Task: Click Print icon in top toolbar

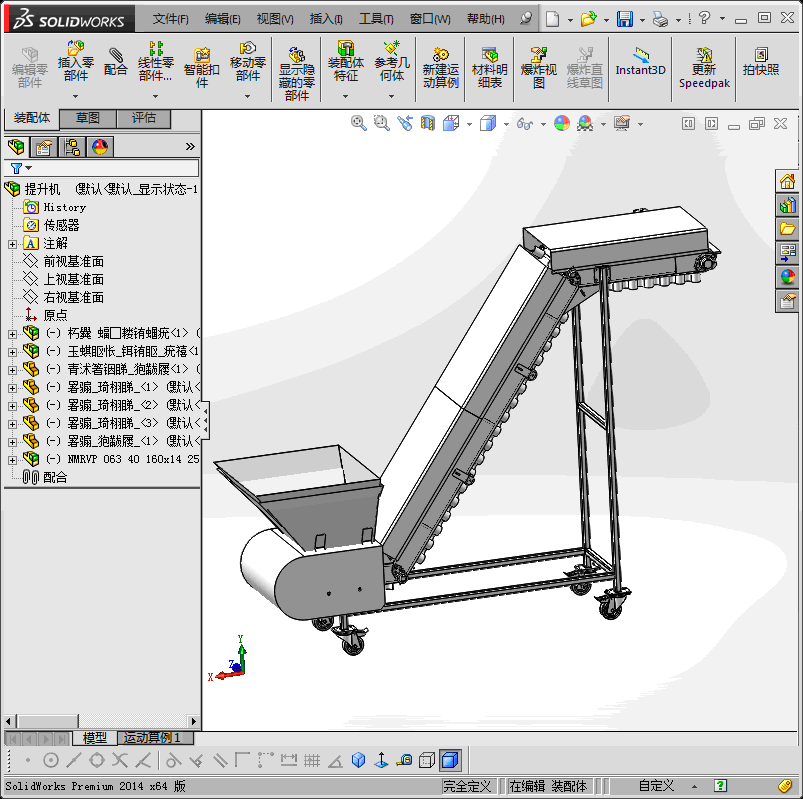Action: [x=660, y=19]
